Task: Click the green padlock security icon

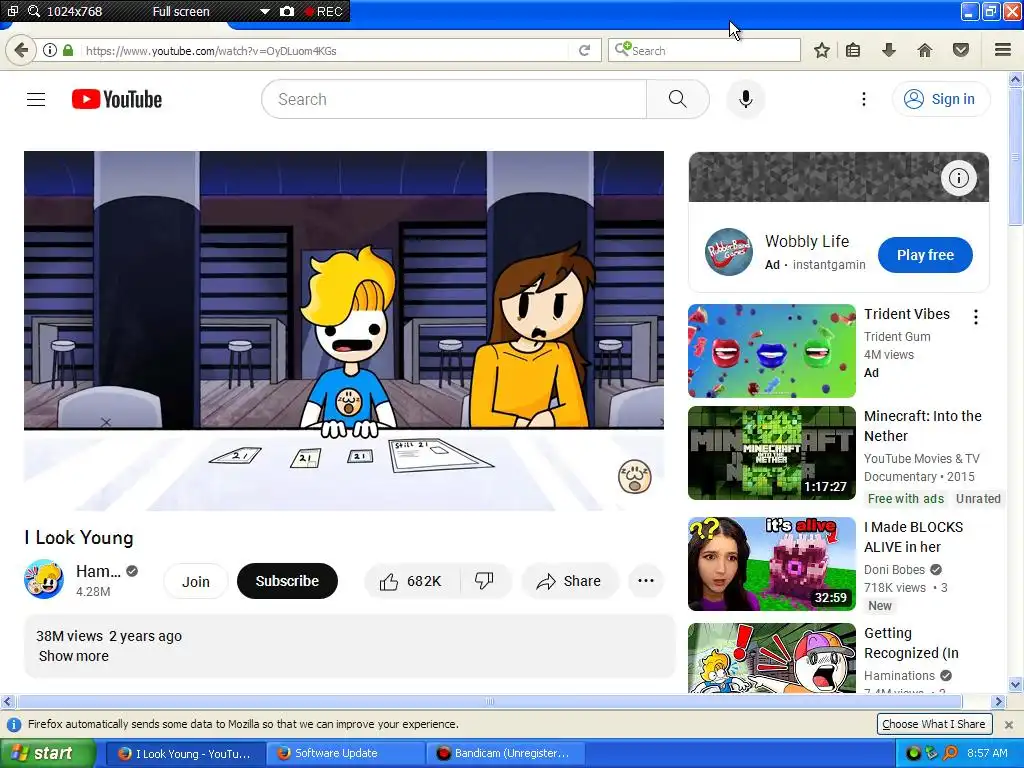Action: click(x=68, y=50)
